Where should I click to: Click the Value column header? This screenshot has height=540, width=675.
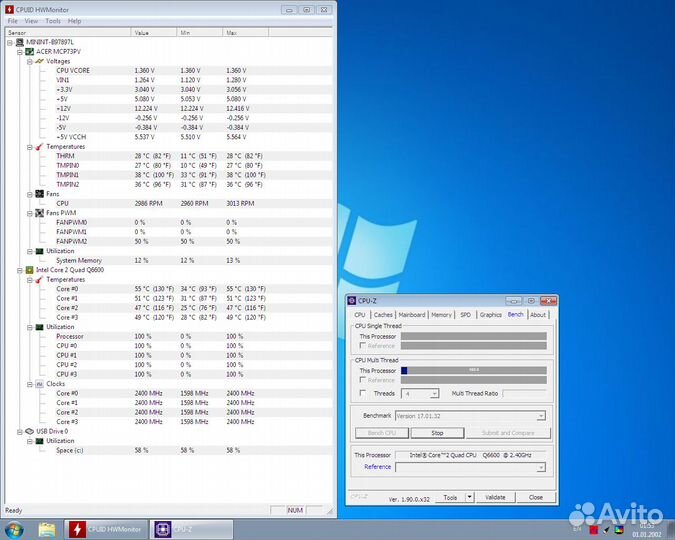coord(154,33)
